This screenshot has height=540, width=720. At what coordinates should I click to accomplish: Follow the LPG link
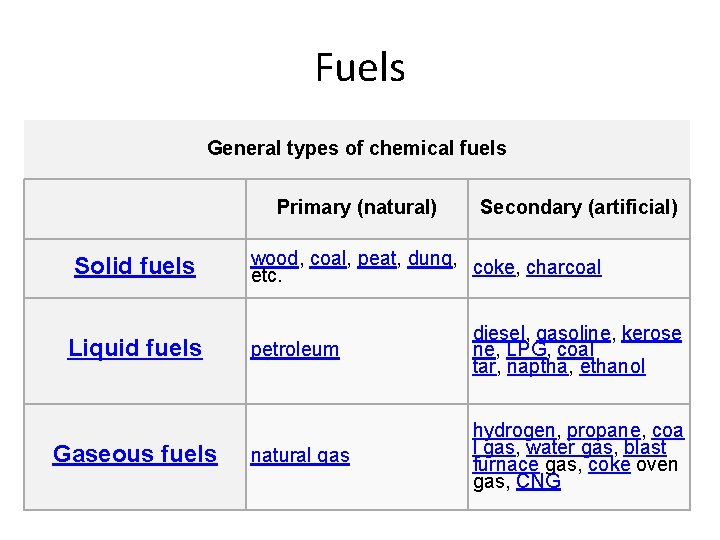click(526, 350)
